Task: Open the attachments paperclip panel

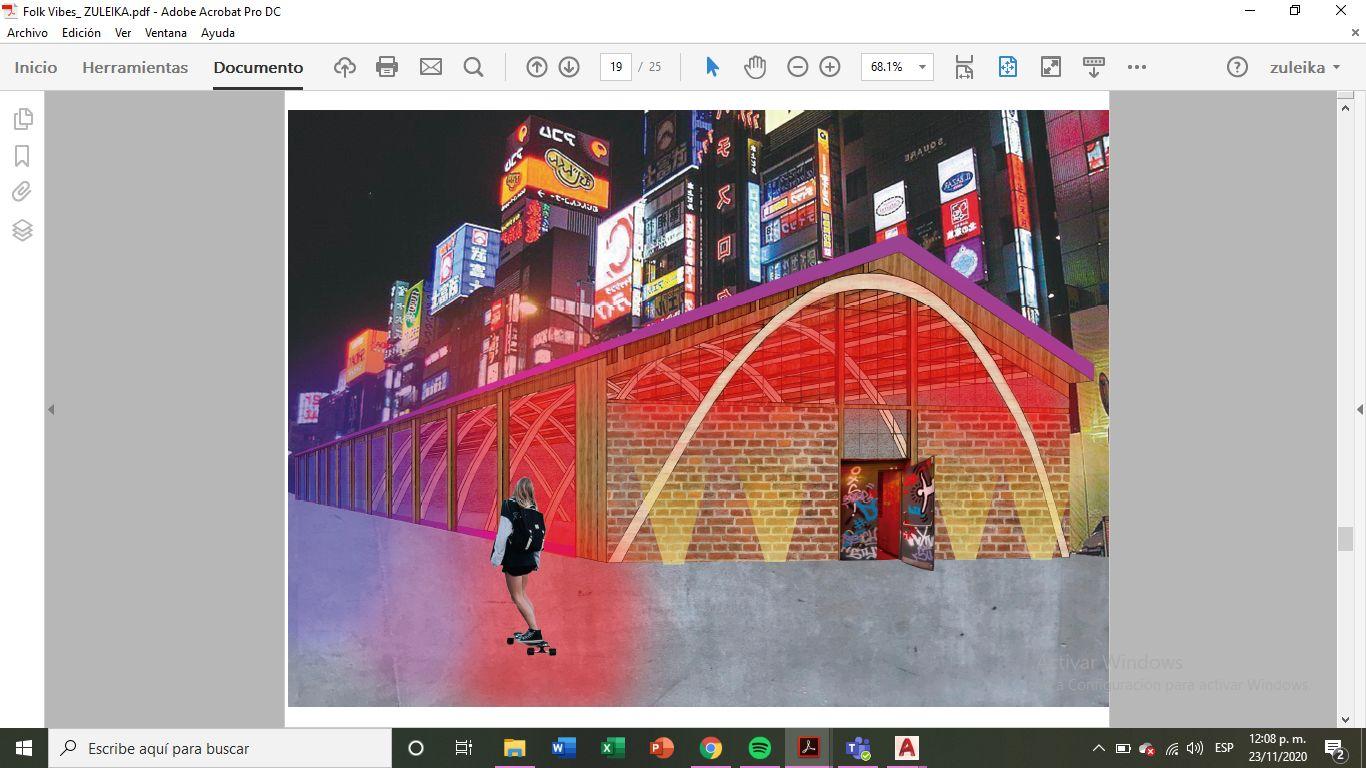Action: [22, 192]
